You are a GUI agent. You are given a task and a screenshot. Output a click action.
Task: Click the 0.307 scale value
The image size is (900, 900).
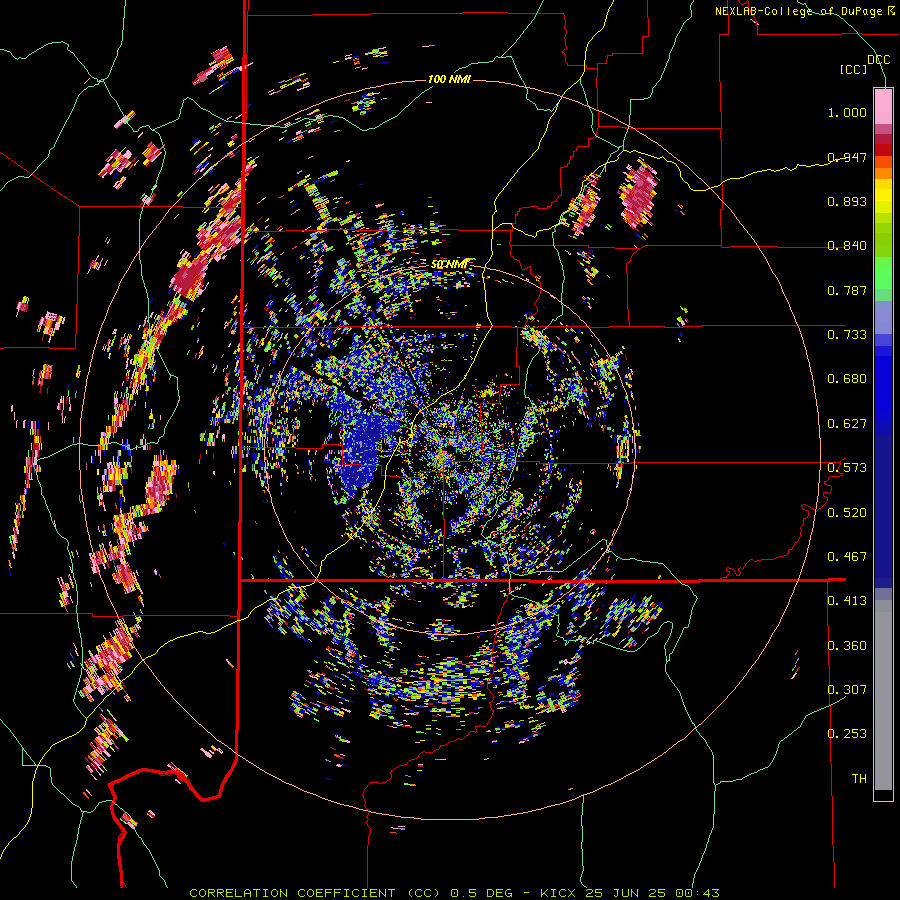point(847,690)
